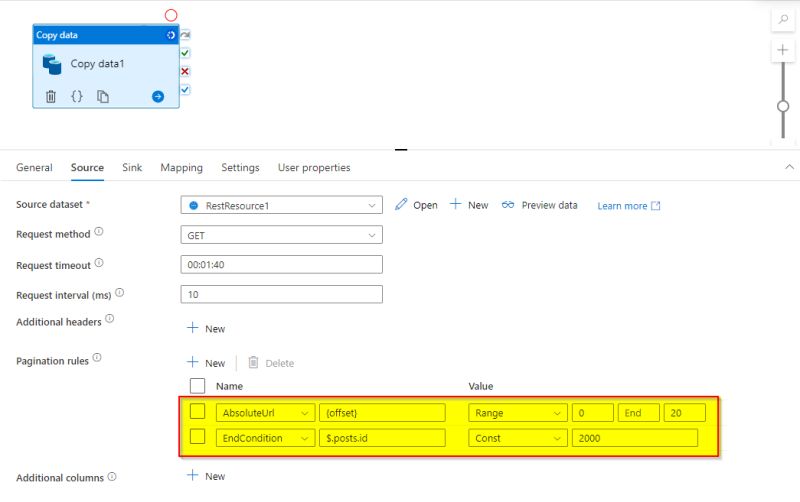
Task: View activity JSON code braces icon
Action: 77,96
